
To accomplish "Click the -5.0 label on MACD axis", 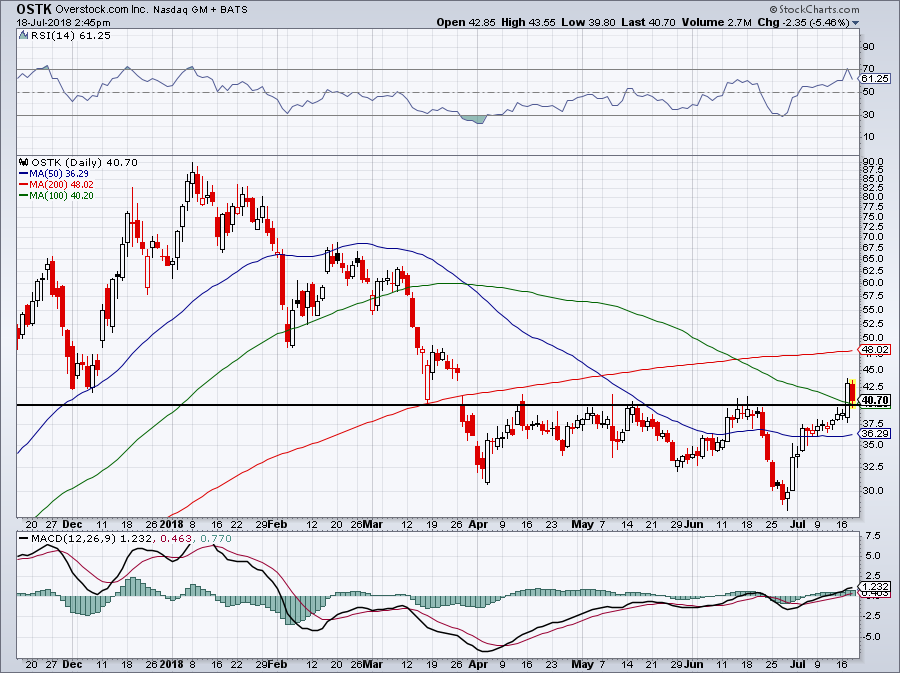I will [871, 637].
